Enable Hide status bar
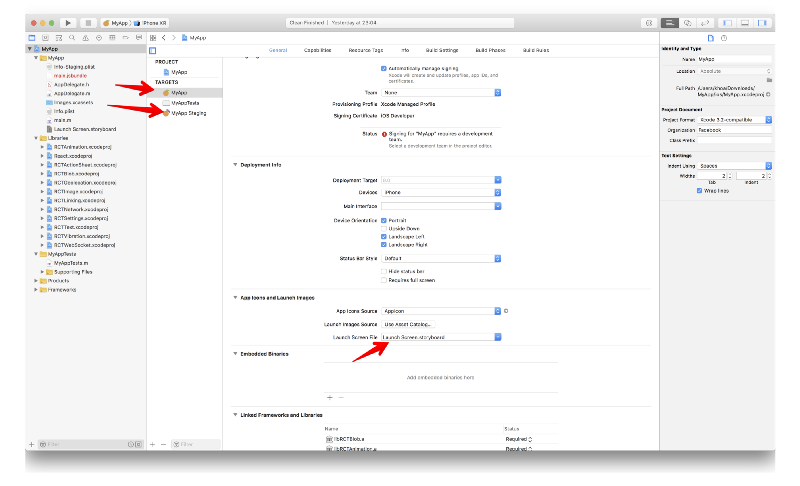This screenshot has width=800, height=486. [384, 272]
